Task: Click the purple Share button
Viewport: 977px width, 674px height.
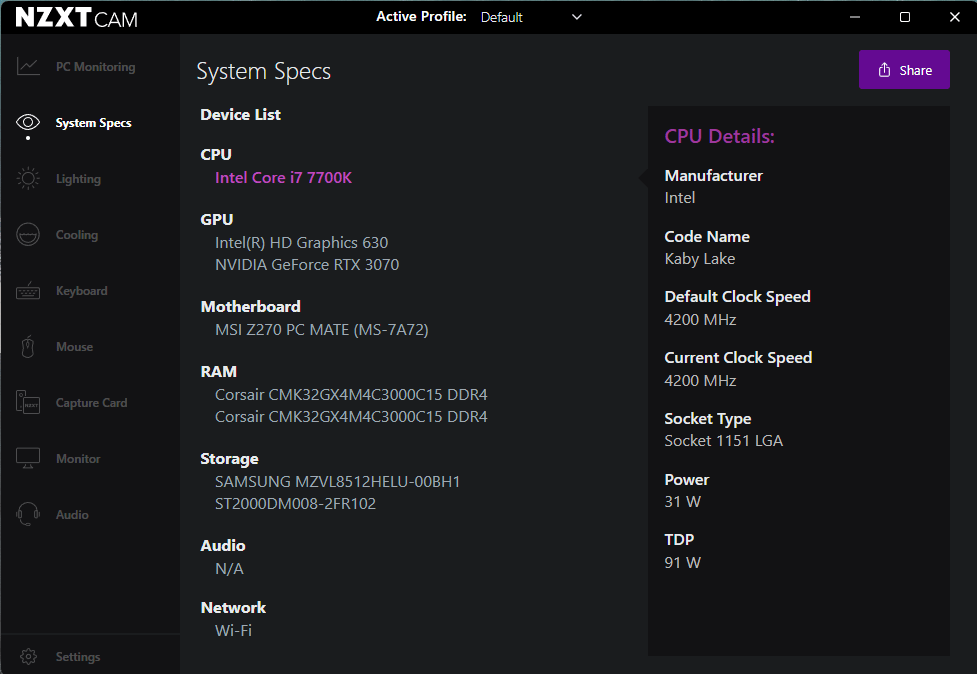Action: tap(904, 70)
